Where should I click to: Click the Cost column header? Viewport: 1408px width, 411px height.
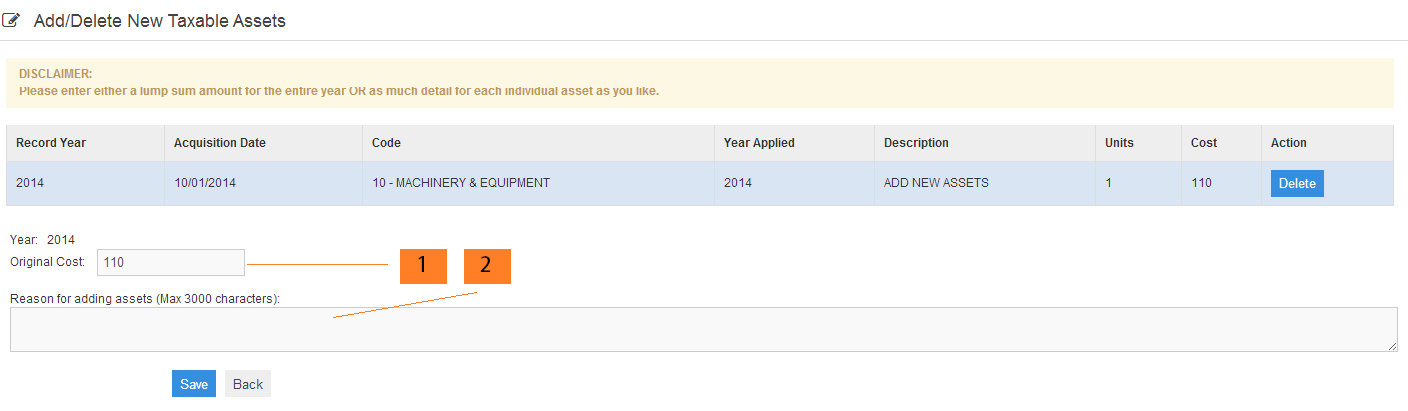1204,143
